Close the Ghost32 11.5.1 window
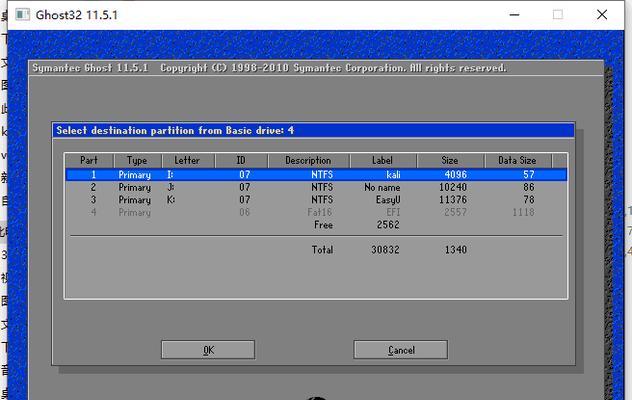Image resolution: width=632 pixels, height=400 pixels. [602, 14]
